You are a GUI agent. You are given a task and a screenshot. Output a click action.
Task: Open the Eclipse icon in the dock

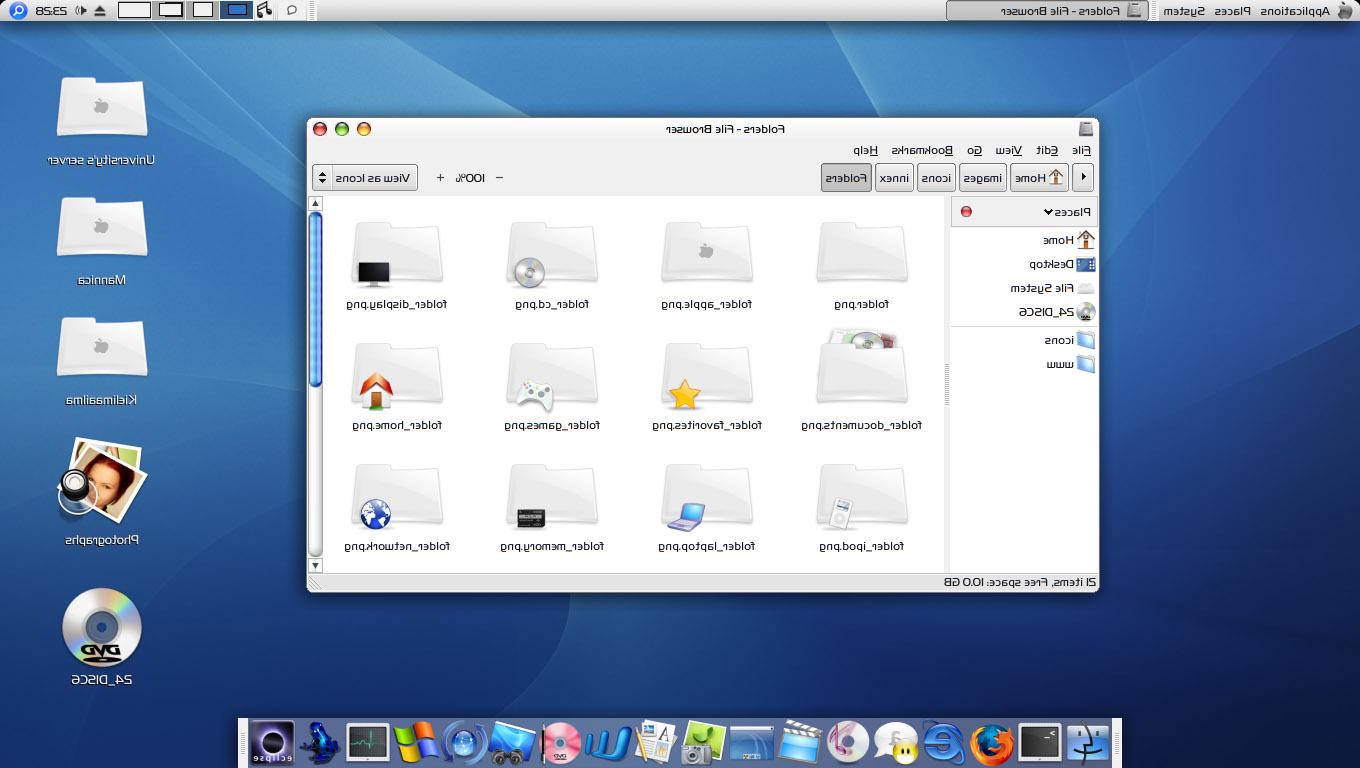(272, 743)
